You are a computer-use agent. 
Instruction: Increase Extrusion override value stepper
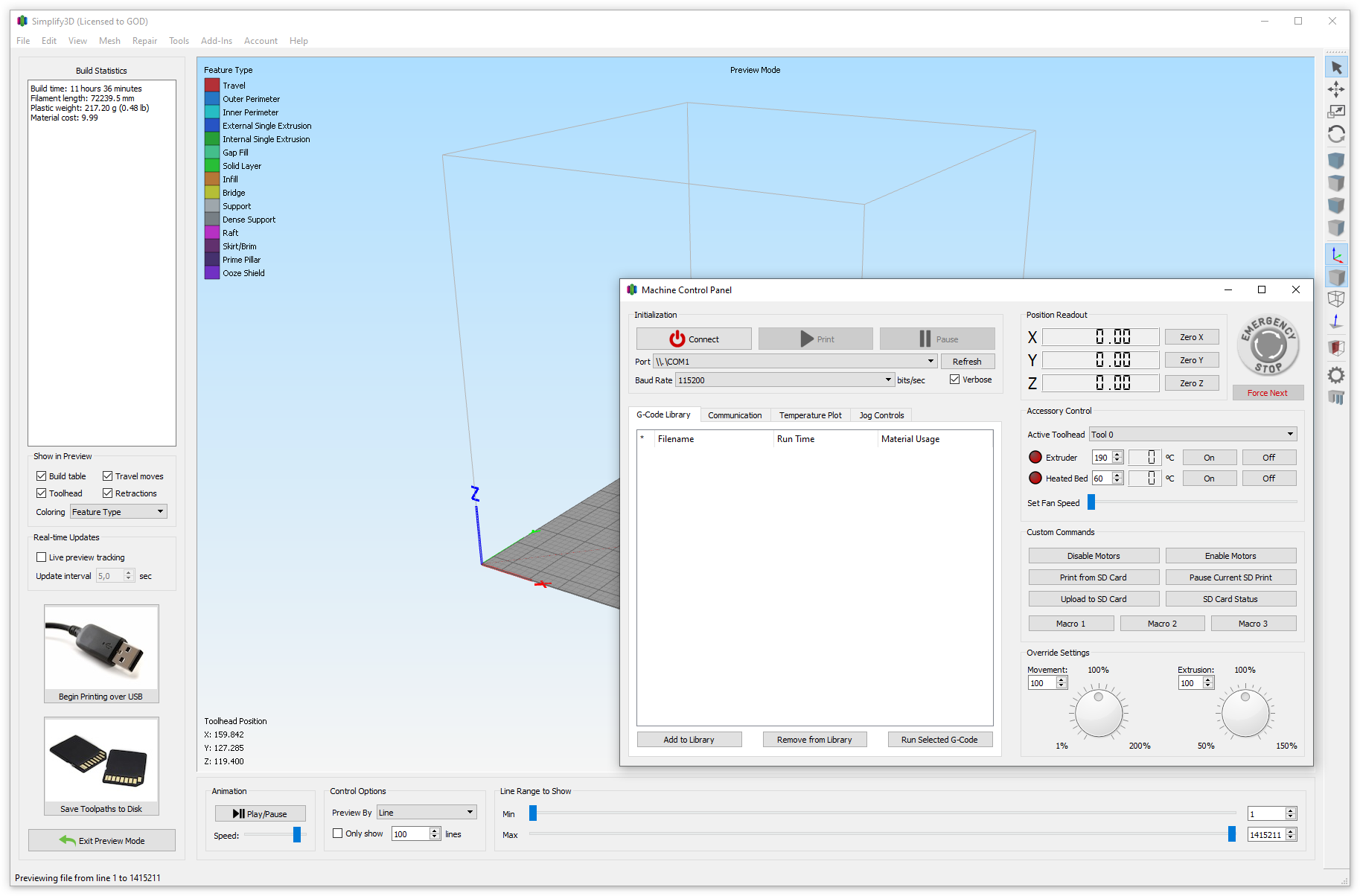[1208, 679]
